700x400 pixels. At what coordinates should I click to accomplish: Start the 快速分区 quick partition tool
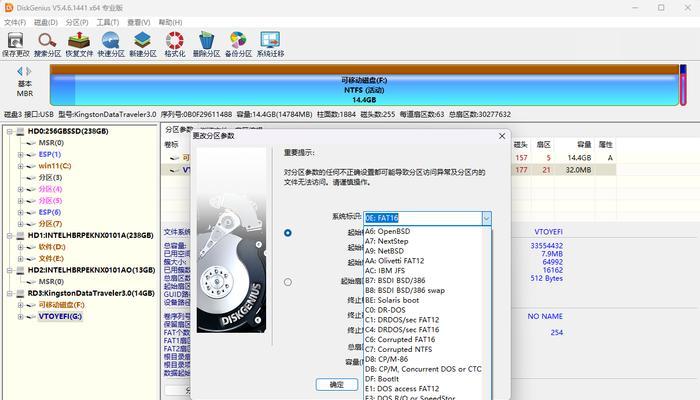tap(111, 44)
